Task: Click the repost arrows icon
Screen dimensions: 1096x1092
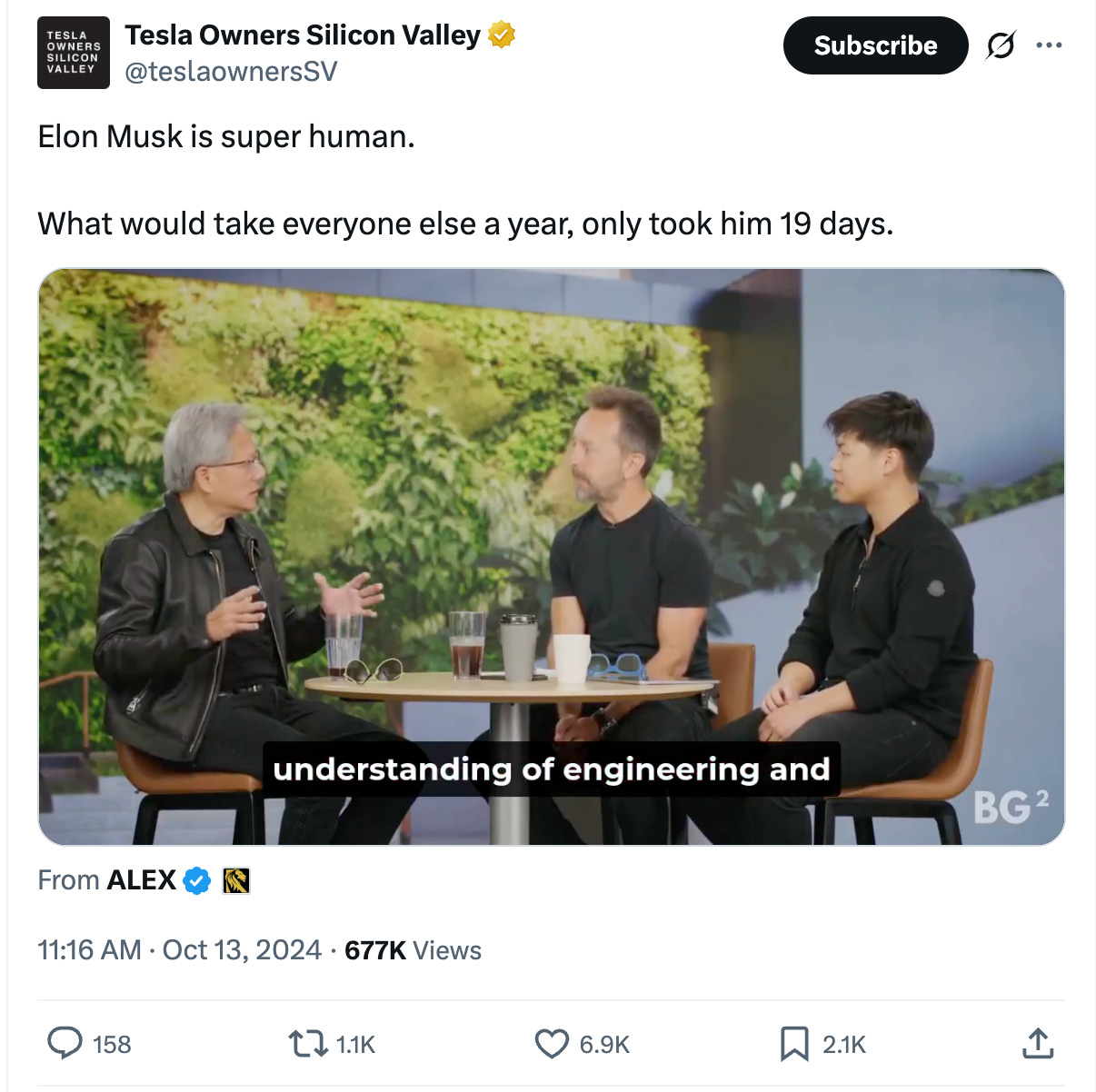Action: (x=308, y=1043)
